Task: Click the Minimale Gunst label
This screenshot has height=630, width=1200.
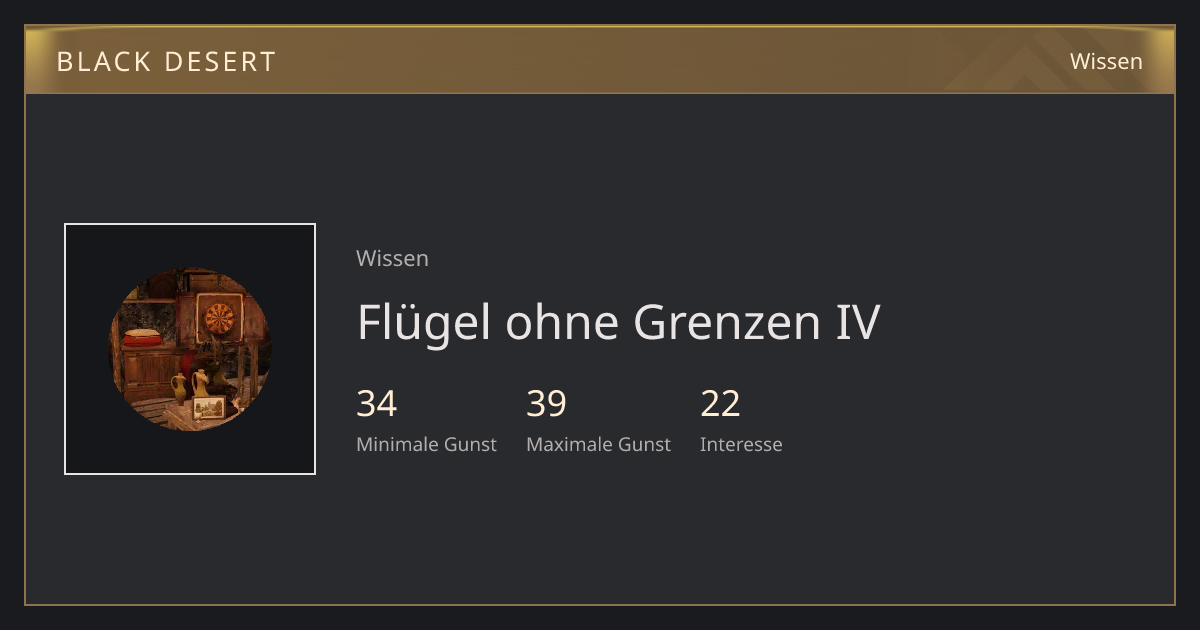Action: (426, 444)
